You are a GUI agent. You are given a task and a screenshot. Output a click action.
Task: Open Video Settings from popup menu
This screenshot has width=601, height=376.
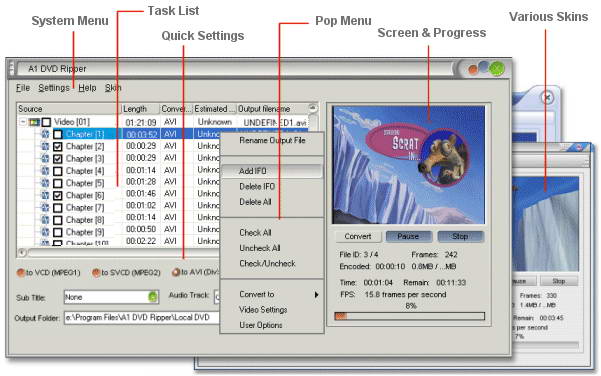point(272,310)
